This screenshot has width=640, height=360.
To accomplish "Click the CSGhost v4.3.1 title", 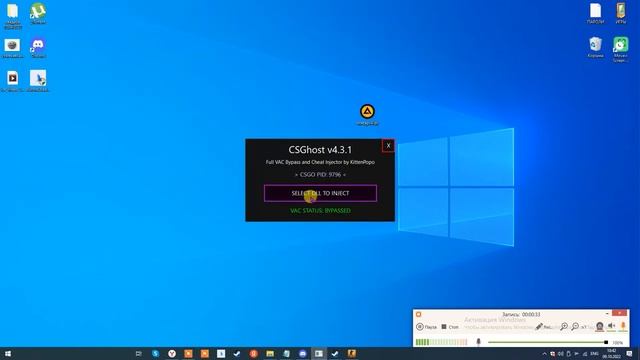I will pos(320,150).
